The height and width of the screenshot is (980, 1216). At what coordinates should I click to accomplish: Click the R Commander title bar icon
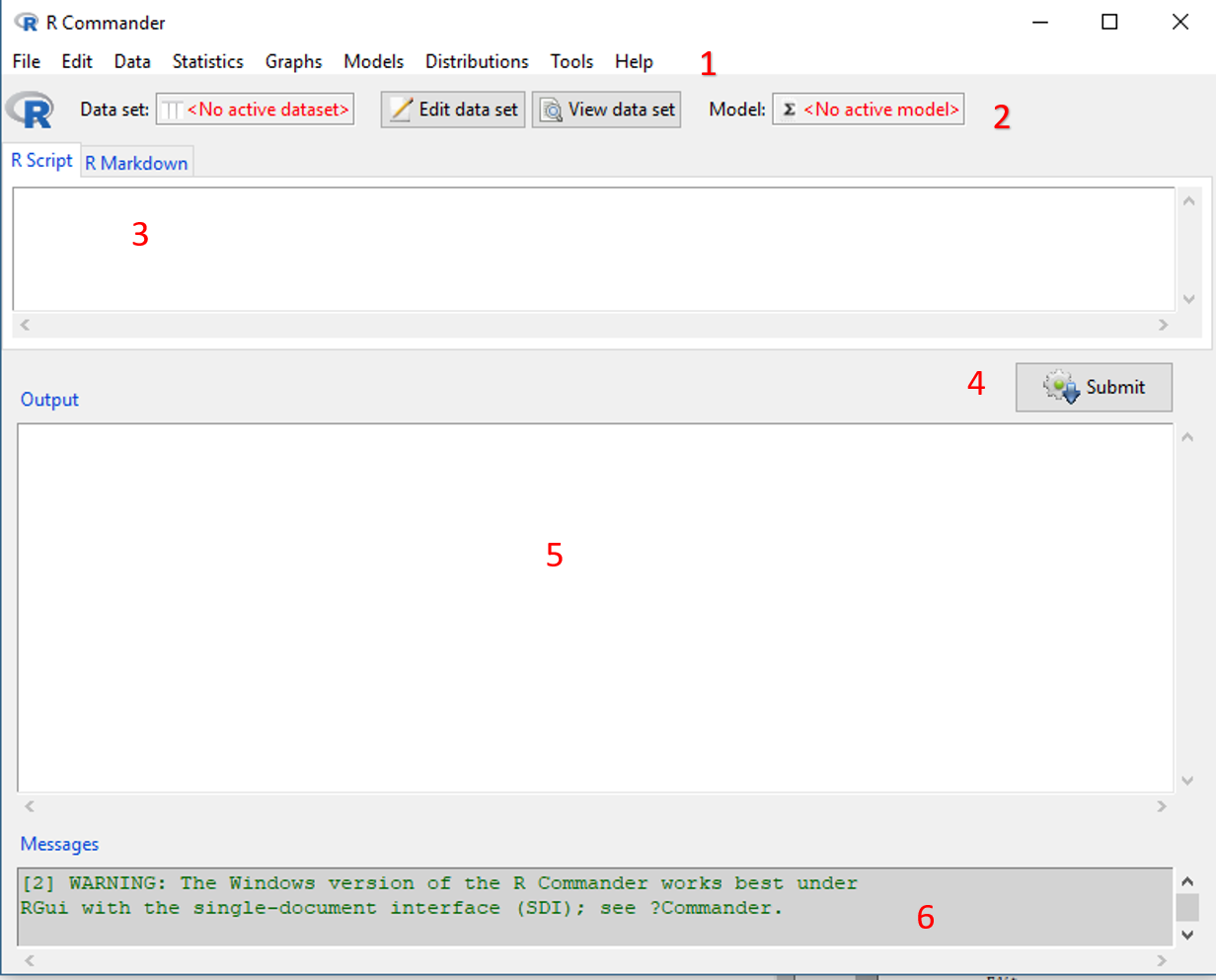click(x=27, y=22)
